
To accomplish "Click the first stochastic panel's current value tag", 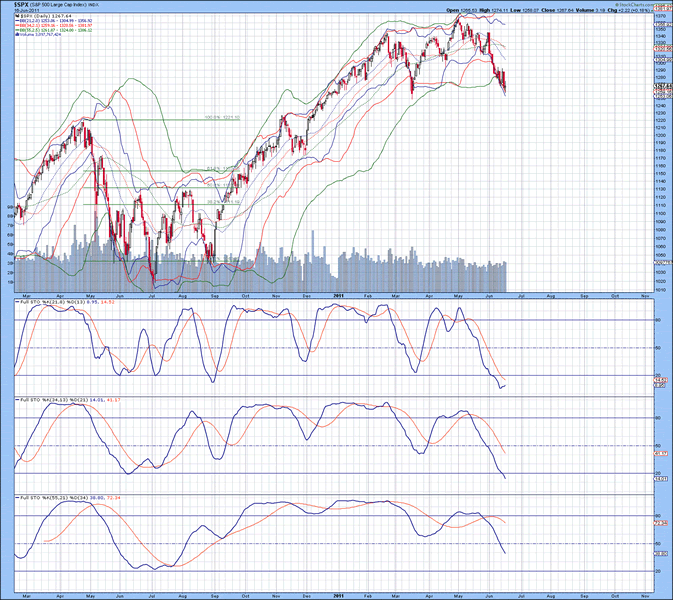I will [x=661, y=386].
